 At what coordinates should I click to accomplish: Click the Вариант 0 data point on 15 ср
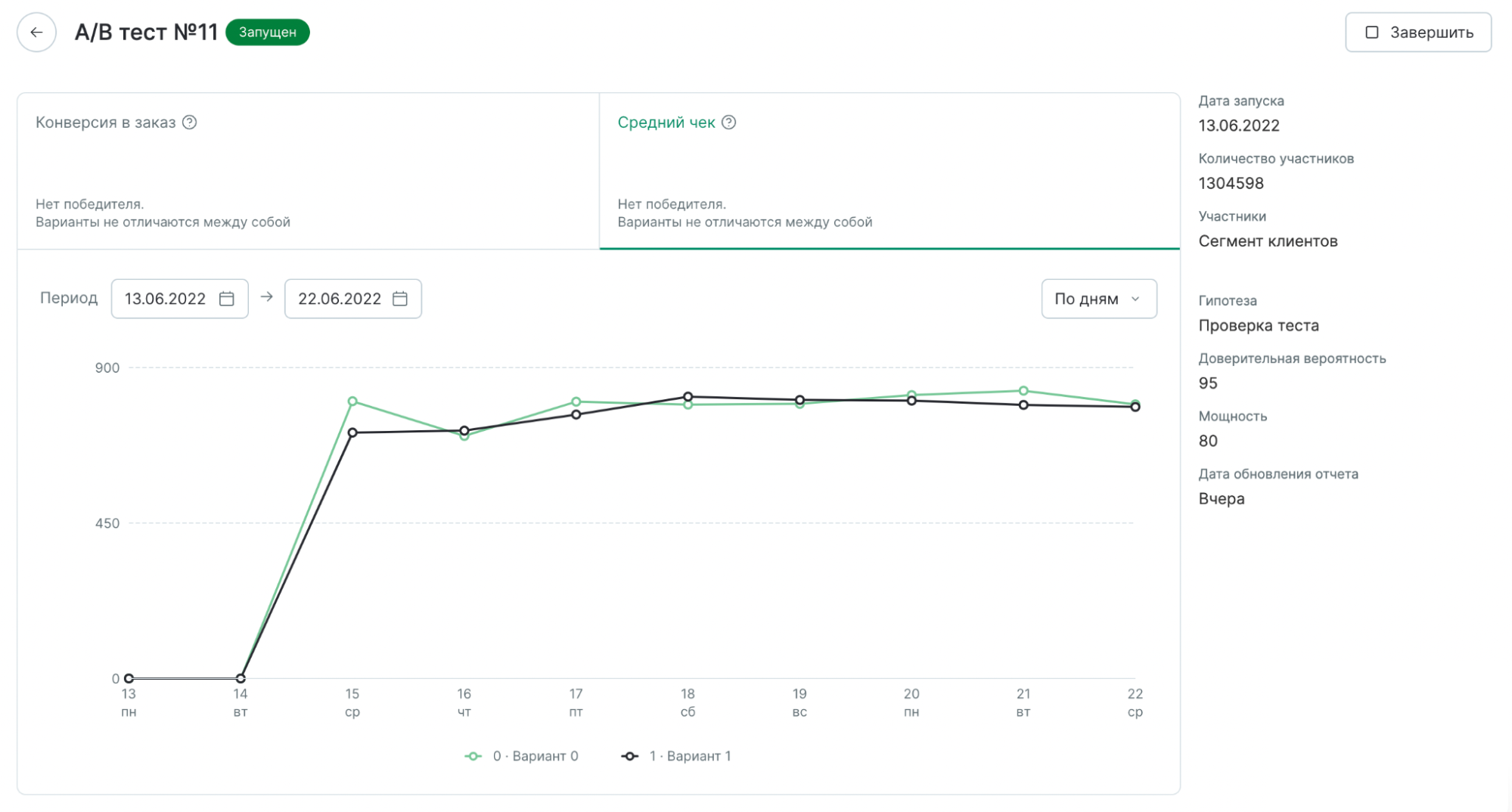click(x=352, y=401)
